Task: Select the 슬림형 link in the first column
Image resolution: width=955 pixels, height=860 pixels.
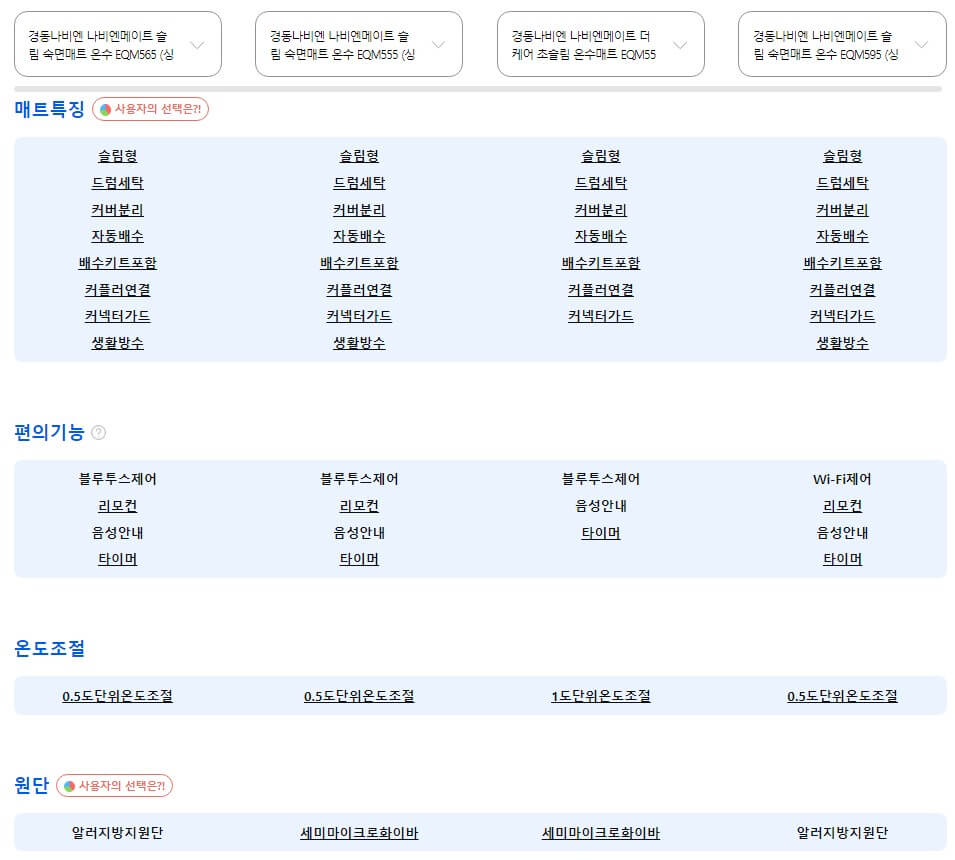Action: [117, 156]
